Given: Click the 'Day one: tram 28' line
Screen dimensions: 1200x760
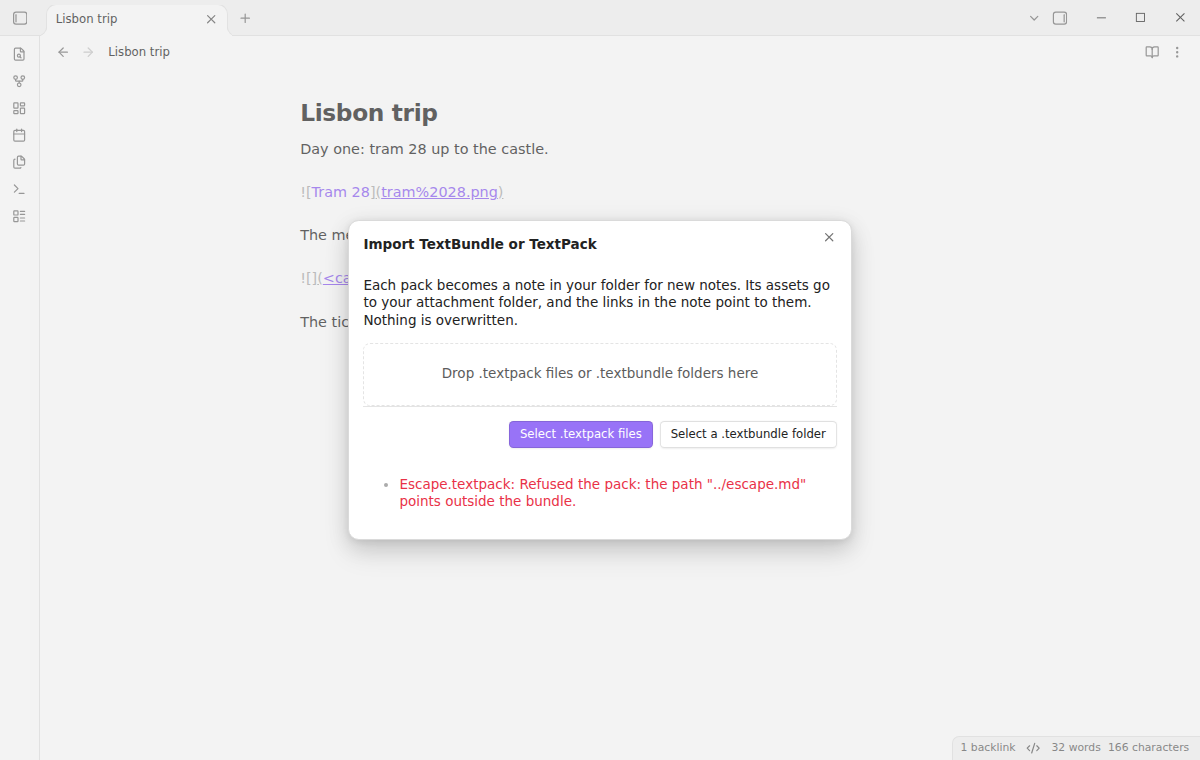Looking at the screenshot, I should point(424,149).
